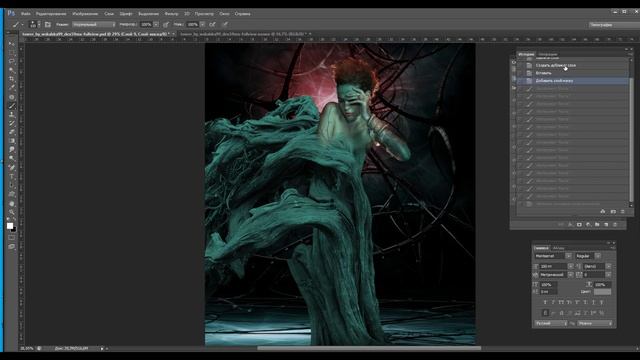Select the Lasso tool
640x360 pixels.
12,61
